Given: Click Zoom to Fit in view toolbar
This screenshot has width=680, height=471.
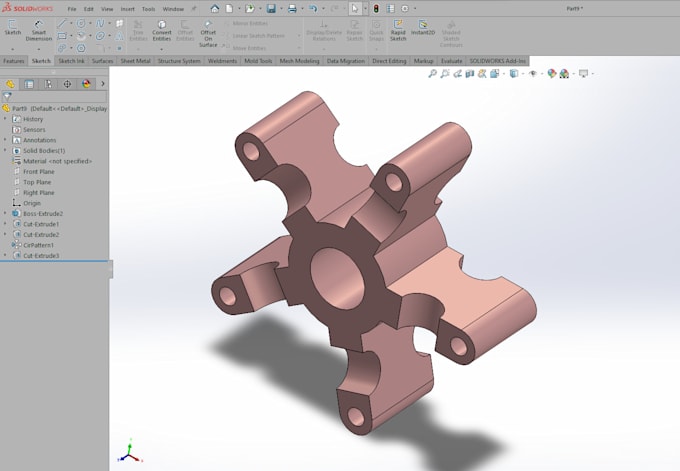Looking at the screenshot, I should (x=432, y=74).
